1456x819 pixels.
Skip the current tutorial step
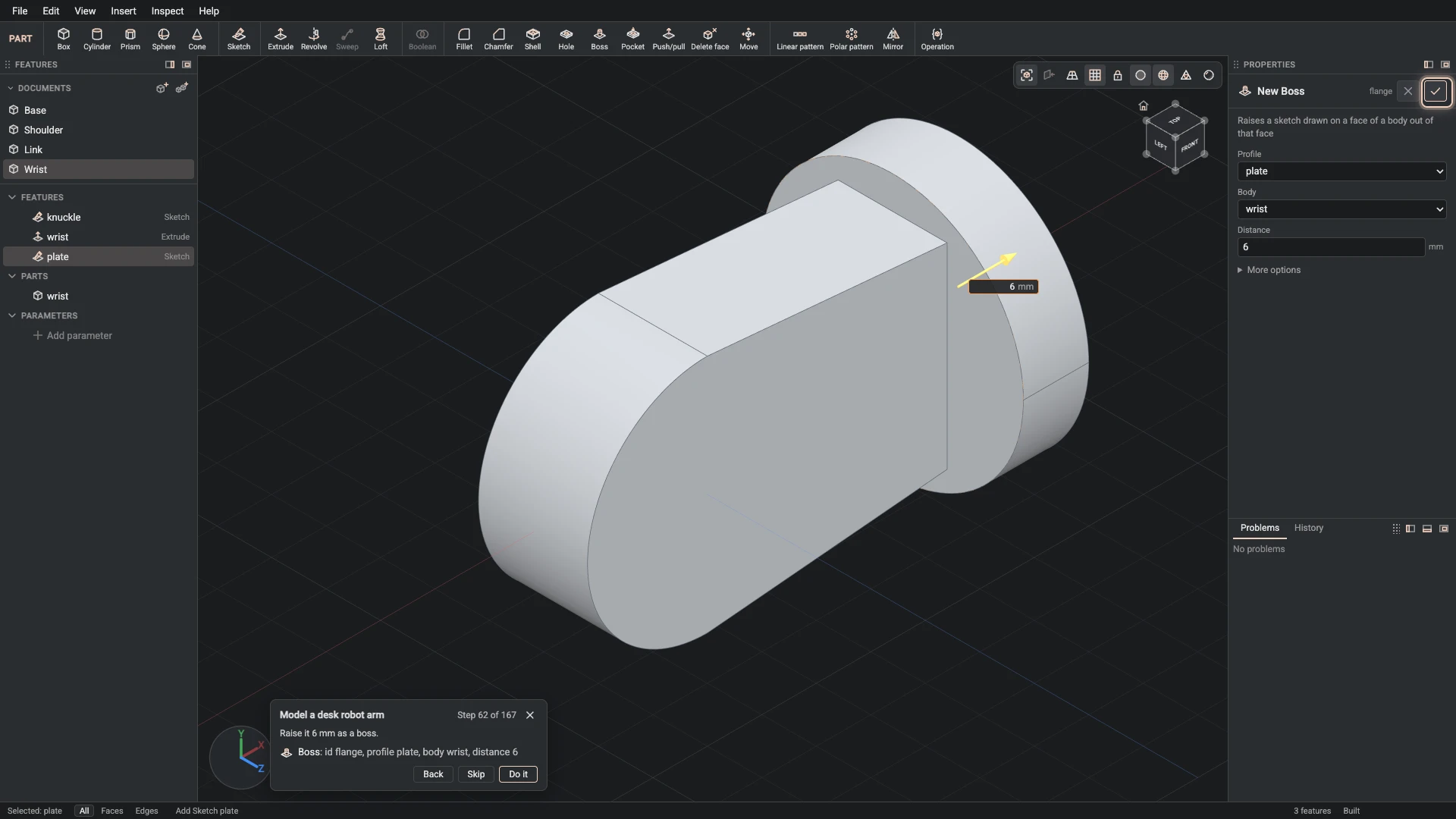pyautogui.click(x=475, y=774)
